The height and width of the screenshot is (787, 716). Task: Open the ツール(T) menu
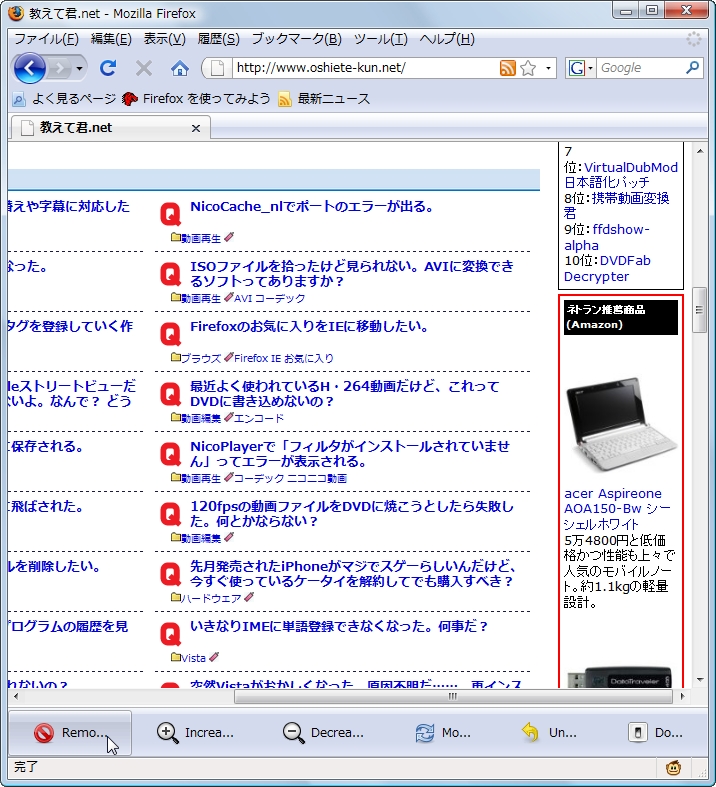pyautogui.click(x=380, y=39)
